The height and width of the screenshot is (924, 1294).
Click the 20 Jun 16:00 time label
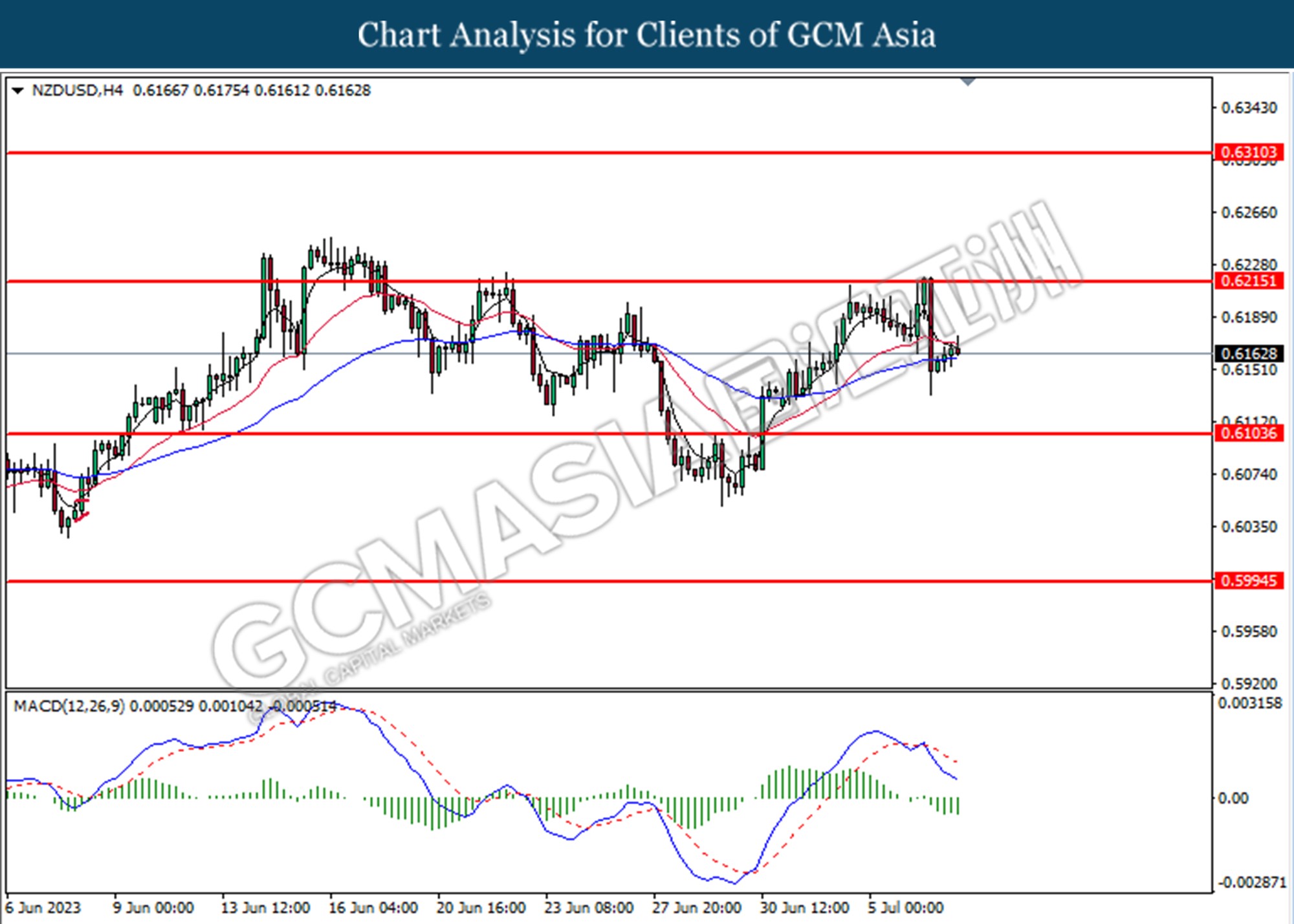click(481, 908)
